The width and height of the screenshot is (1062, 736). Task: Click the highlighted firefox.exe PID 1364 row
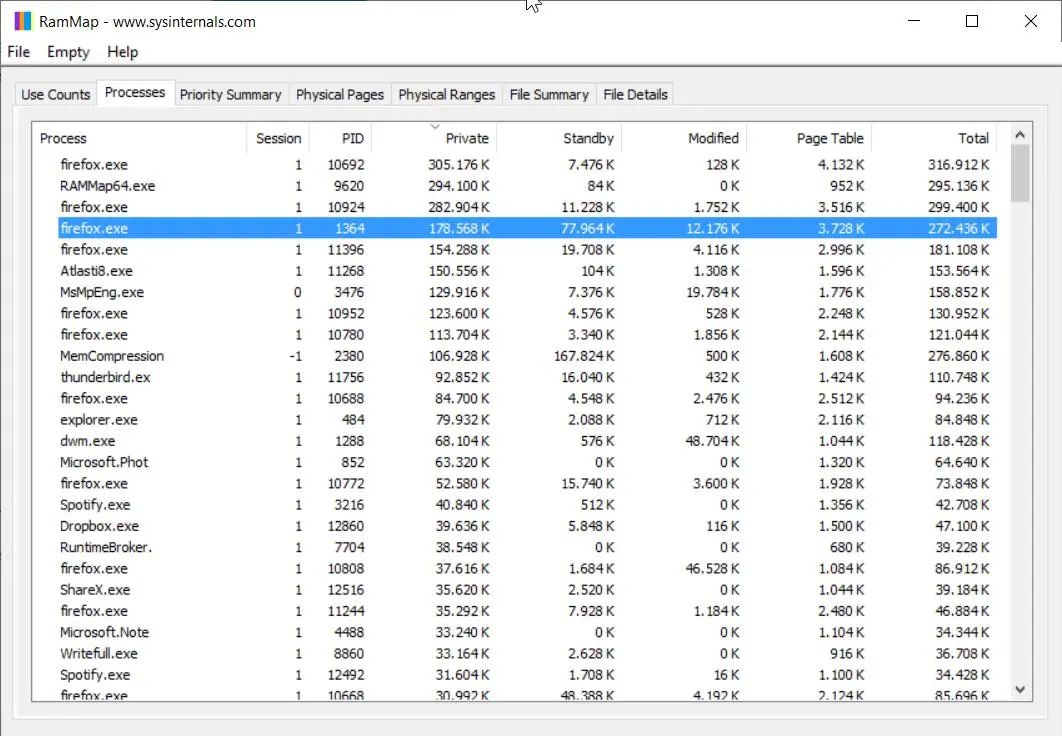(527, 228)
